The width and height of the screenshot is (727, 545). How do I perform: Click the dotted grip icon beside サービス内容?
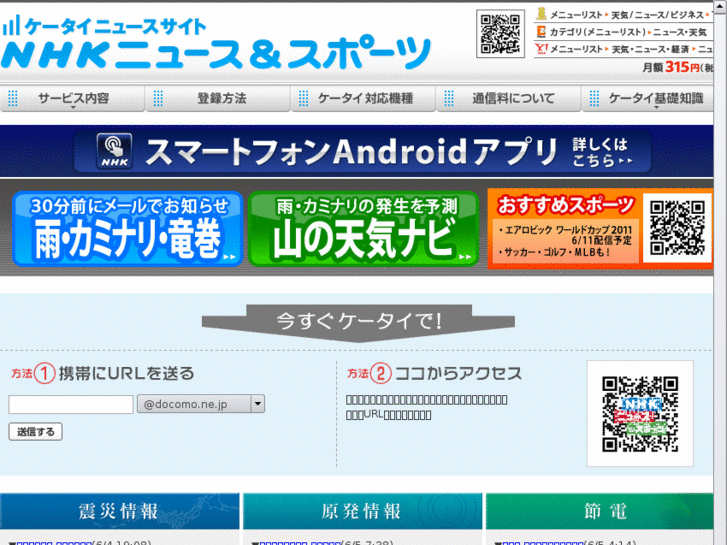tap(13, 98)
